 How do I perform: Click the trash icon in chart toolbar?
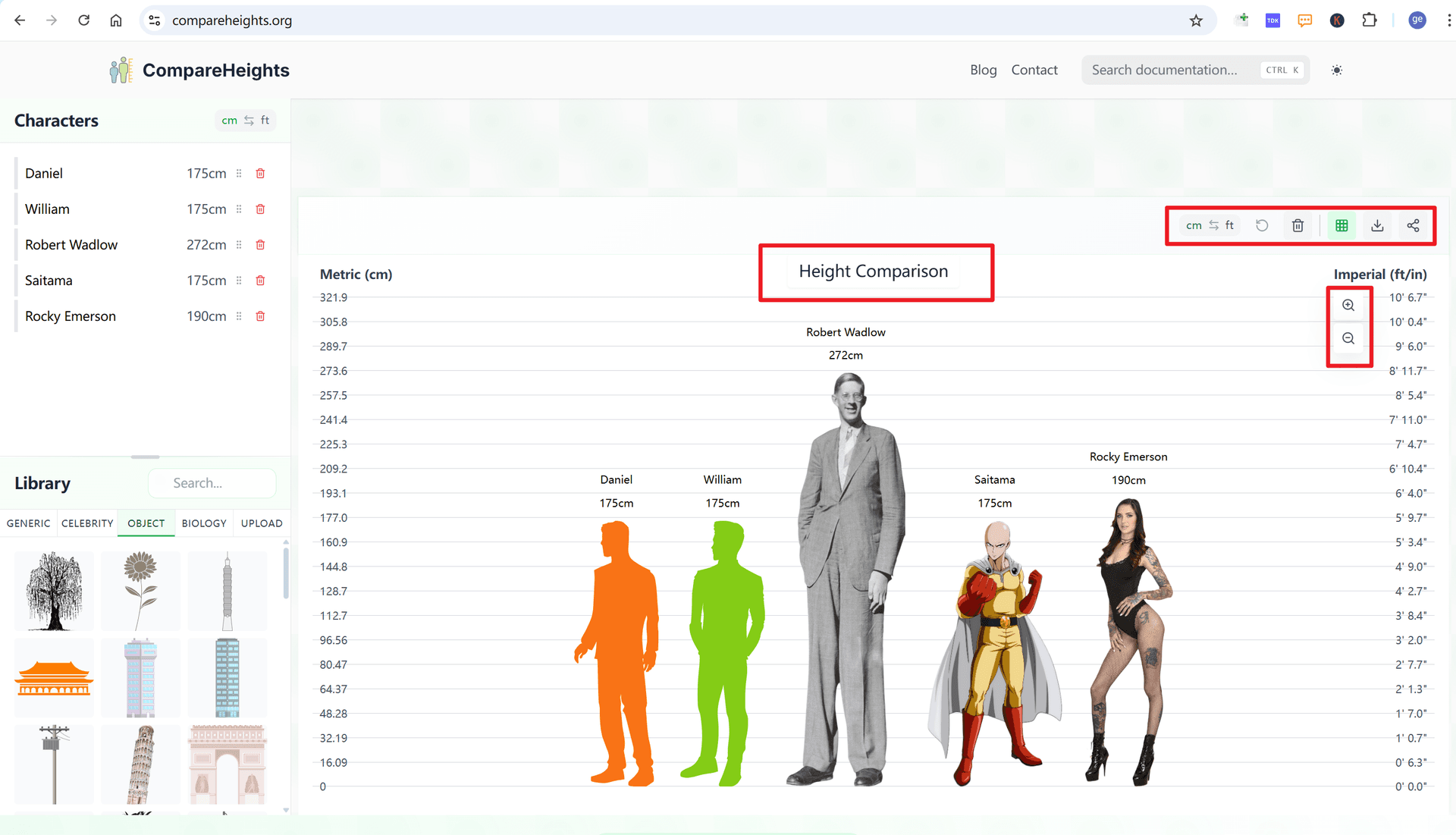(x=1298, y=225)
